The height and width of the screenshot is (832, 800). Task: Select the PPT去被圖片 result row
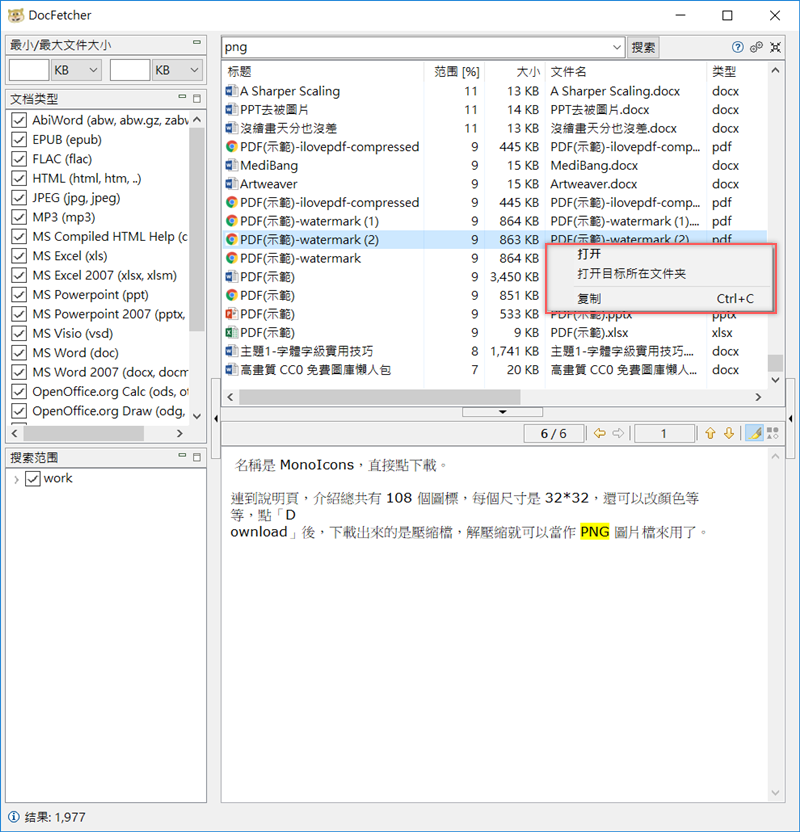(495, 109)
